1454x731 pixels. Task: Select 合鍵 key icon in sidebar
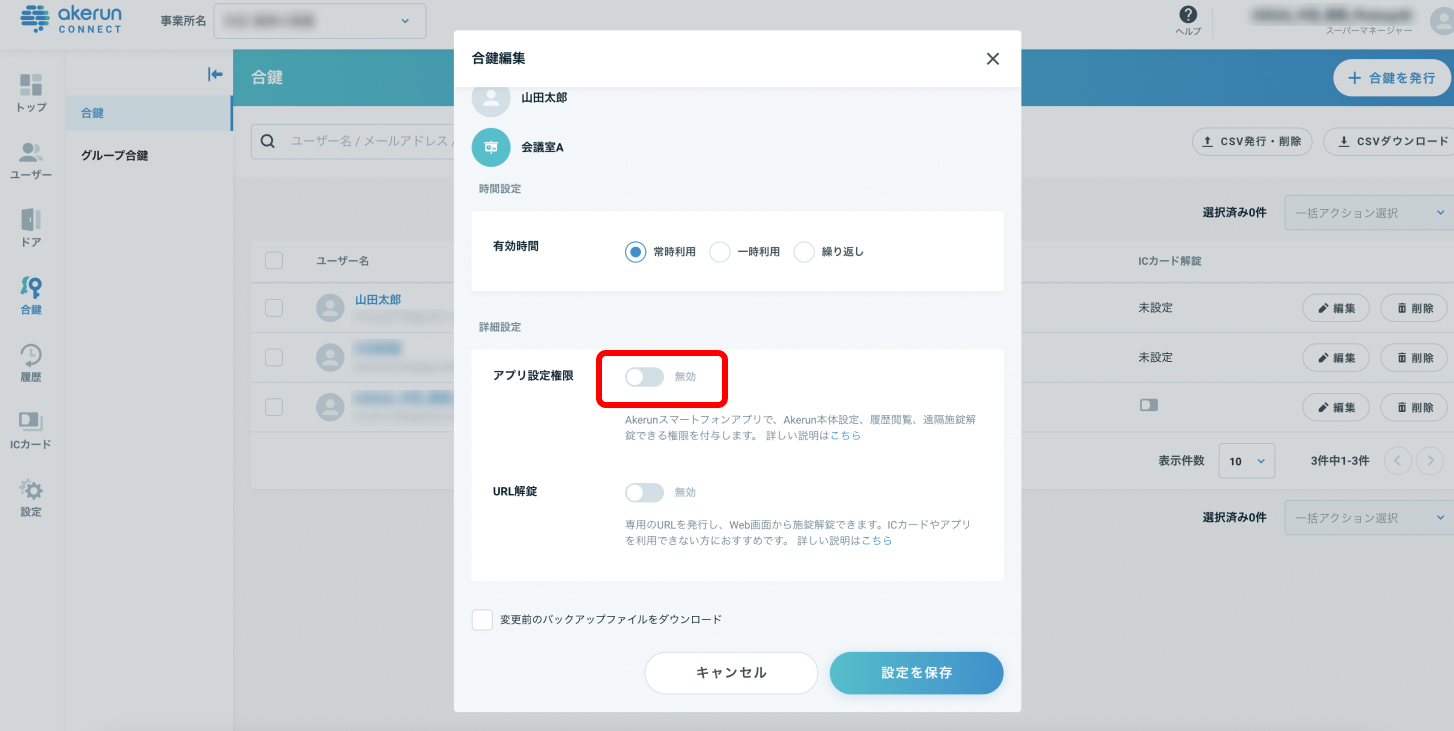[31, 296]
